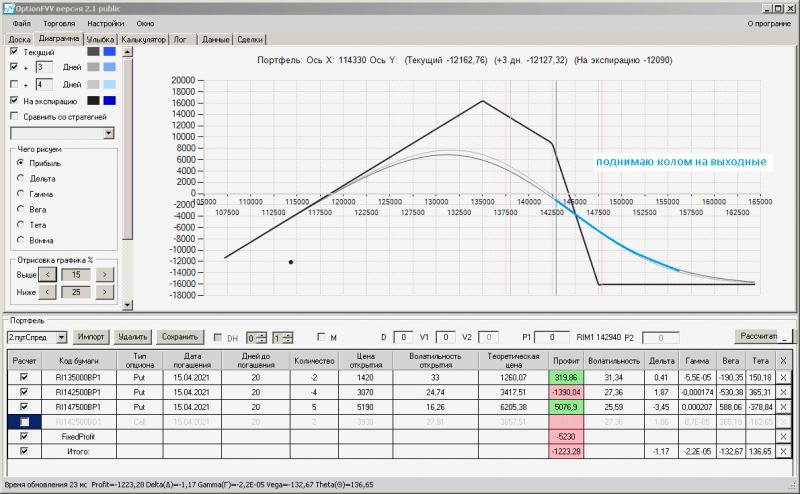Click the Профит column header
Viewport: 800px width, 494px height.
(x=566, y=361)
